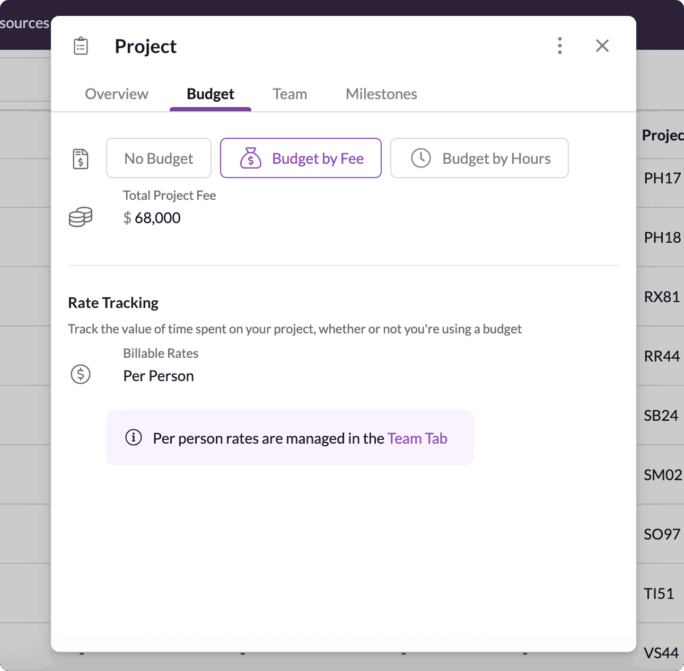Open the Billable Rates Per Person dropdown

(158, 376)
